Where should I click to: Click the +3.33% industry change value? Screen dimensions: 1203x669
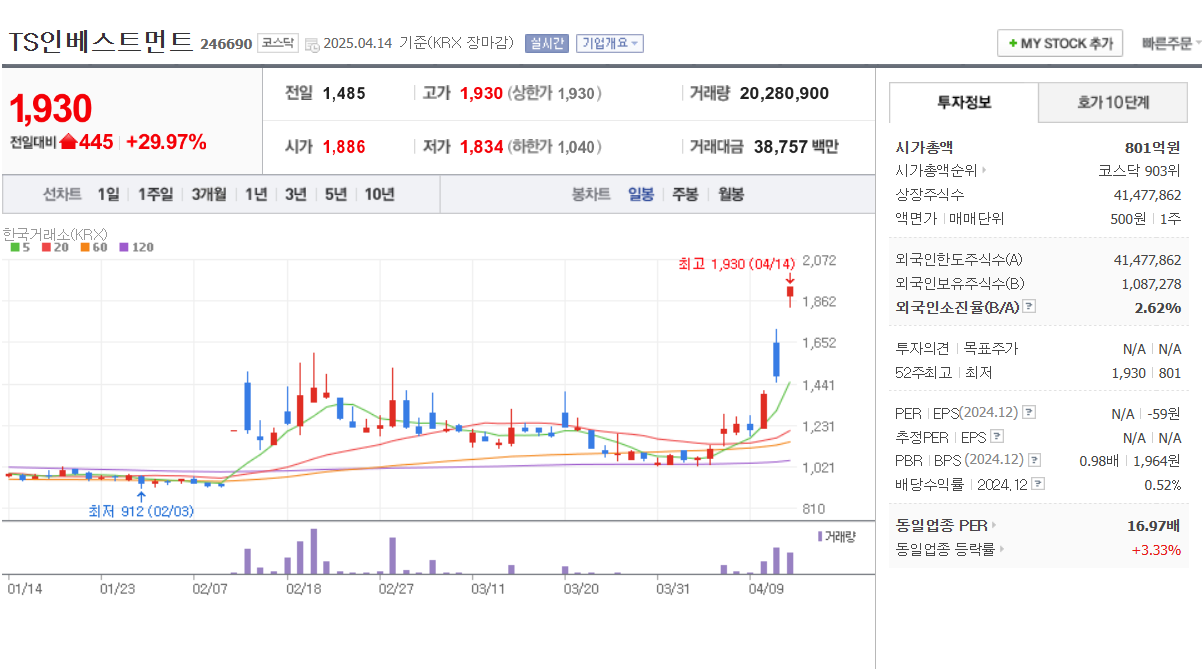click(x=1156, y=549)
